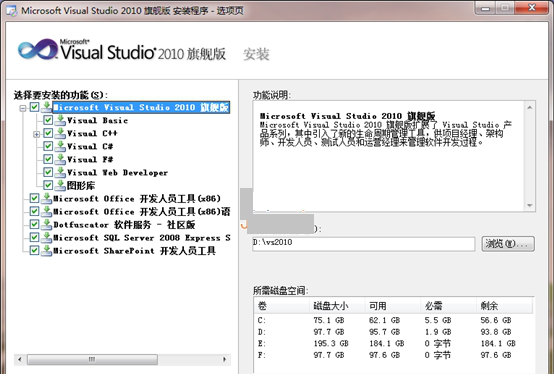Click install icon beside root Visual Studio 2010 旗舰版
The image size is (554, 388).
coord(46,107)
